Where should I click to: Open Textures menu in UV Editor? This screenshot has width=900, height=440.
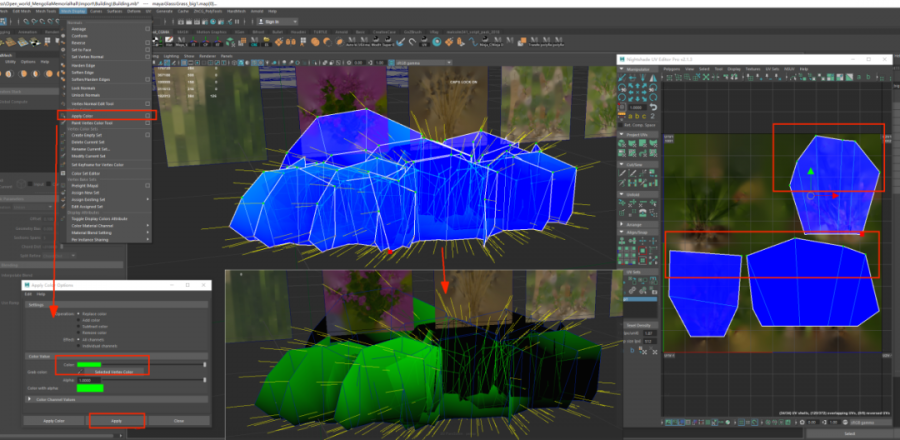coord(752,69)
